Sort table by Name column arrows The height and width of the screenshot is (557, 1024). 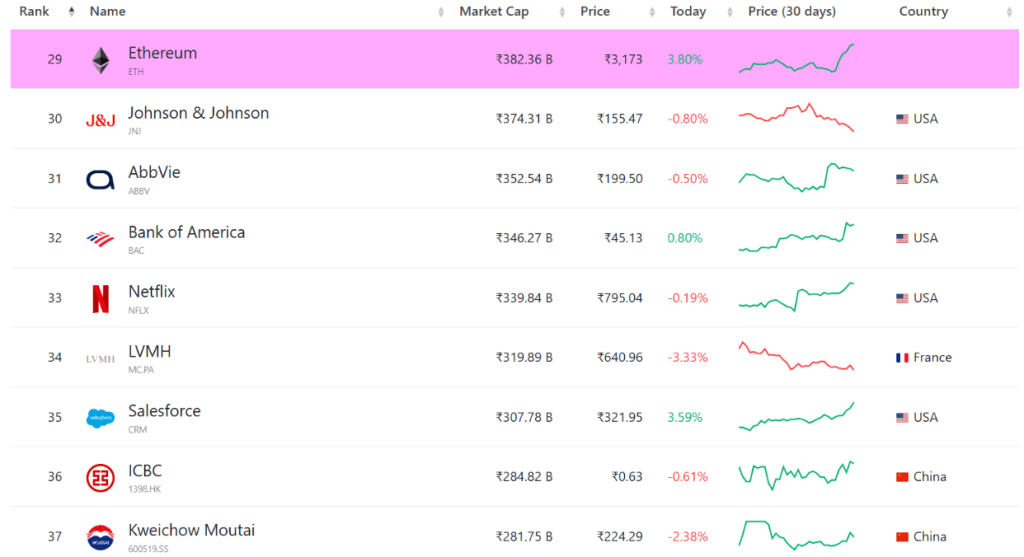tap(441, 12)
